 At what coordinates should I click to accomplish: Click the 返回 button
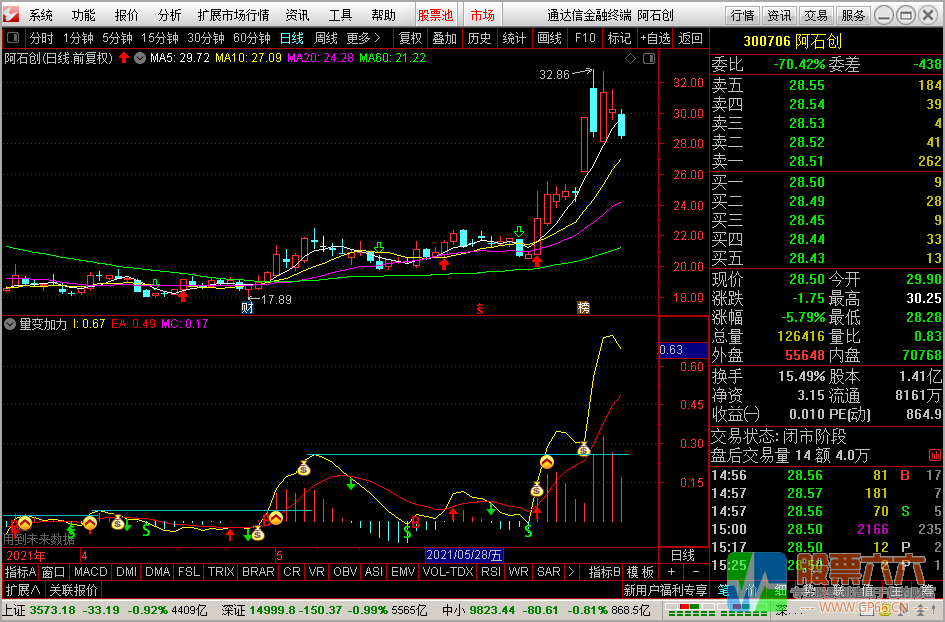point(691,39)
